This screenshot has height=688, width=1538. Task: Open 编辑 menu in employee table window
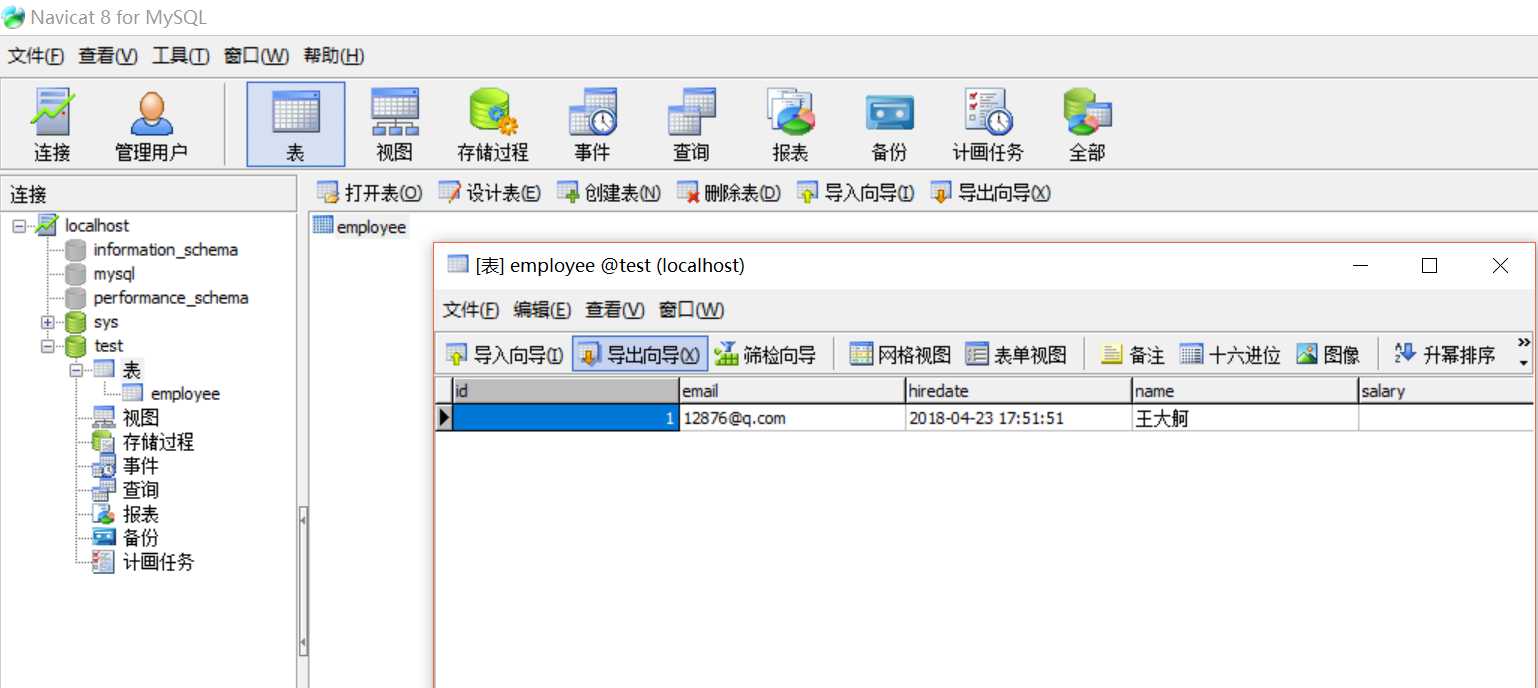tap(542, 310)
